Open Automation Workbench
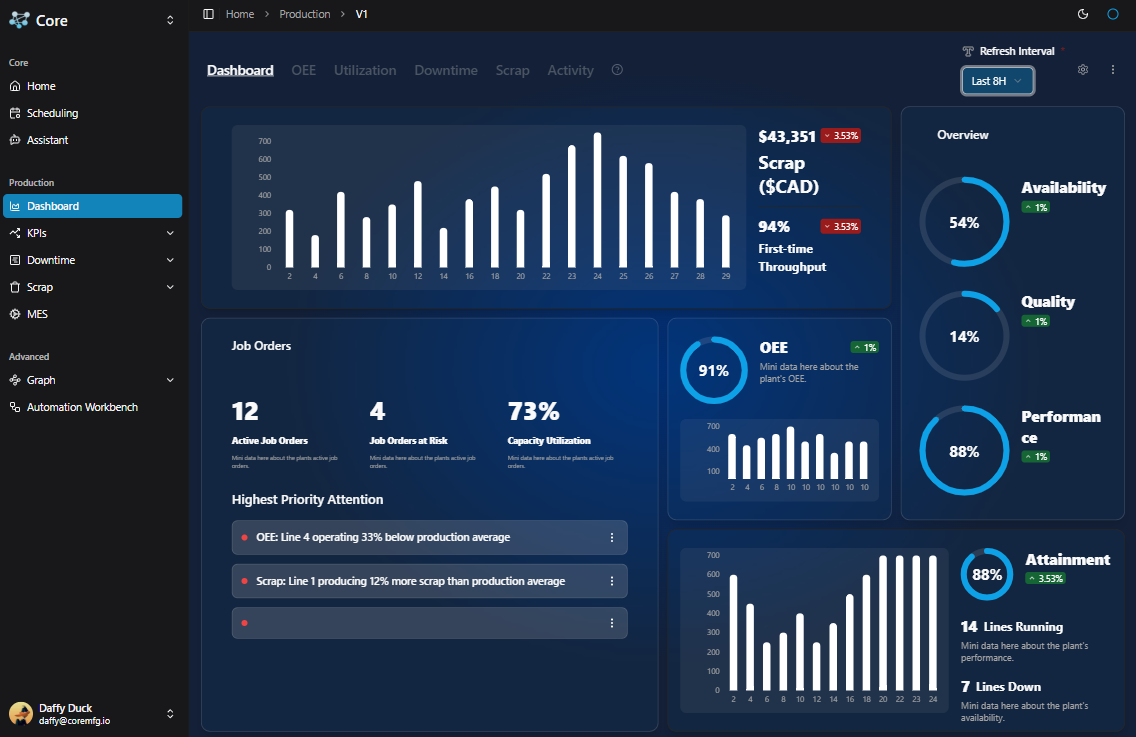This screenshot has width=1136, height=737. point(82,407)
